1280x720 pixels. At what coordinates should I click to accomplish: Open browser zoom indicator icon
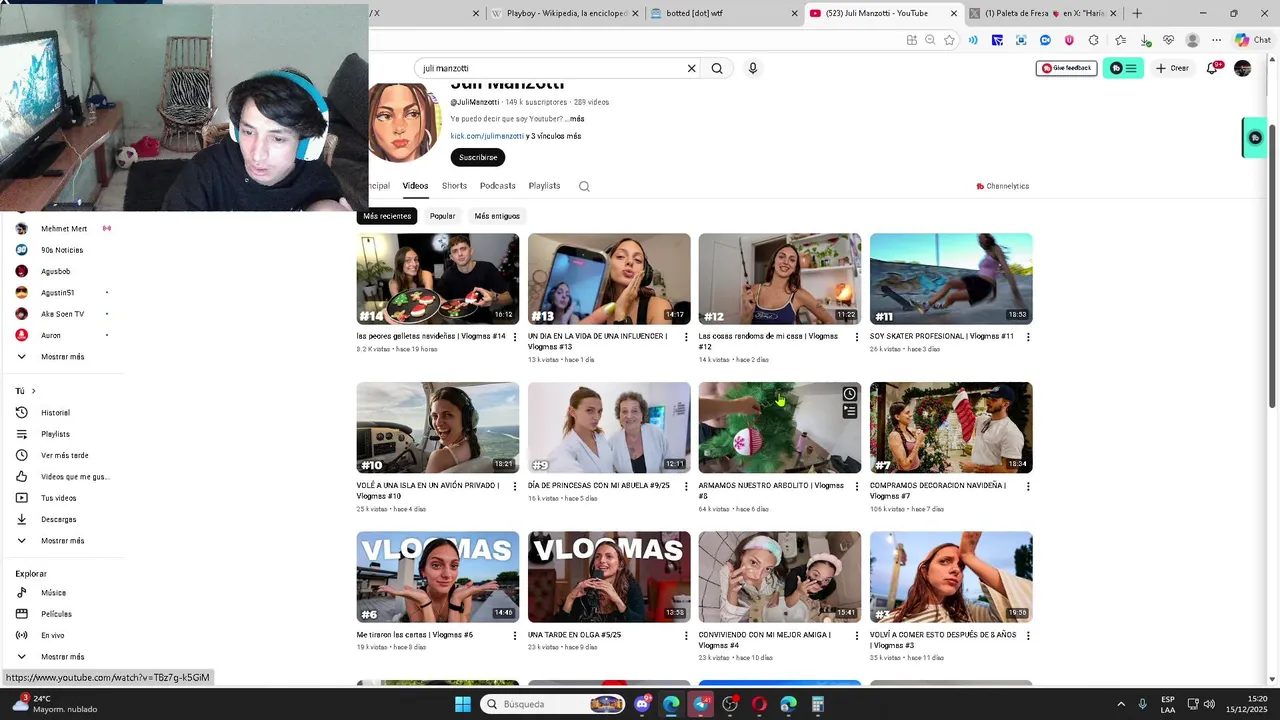pos(930,40)
